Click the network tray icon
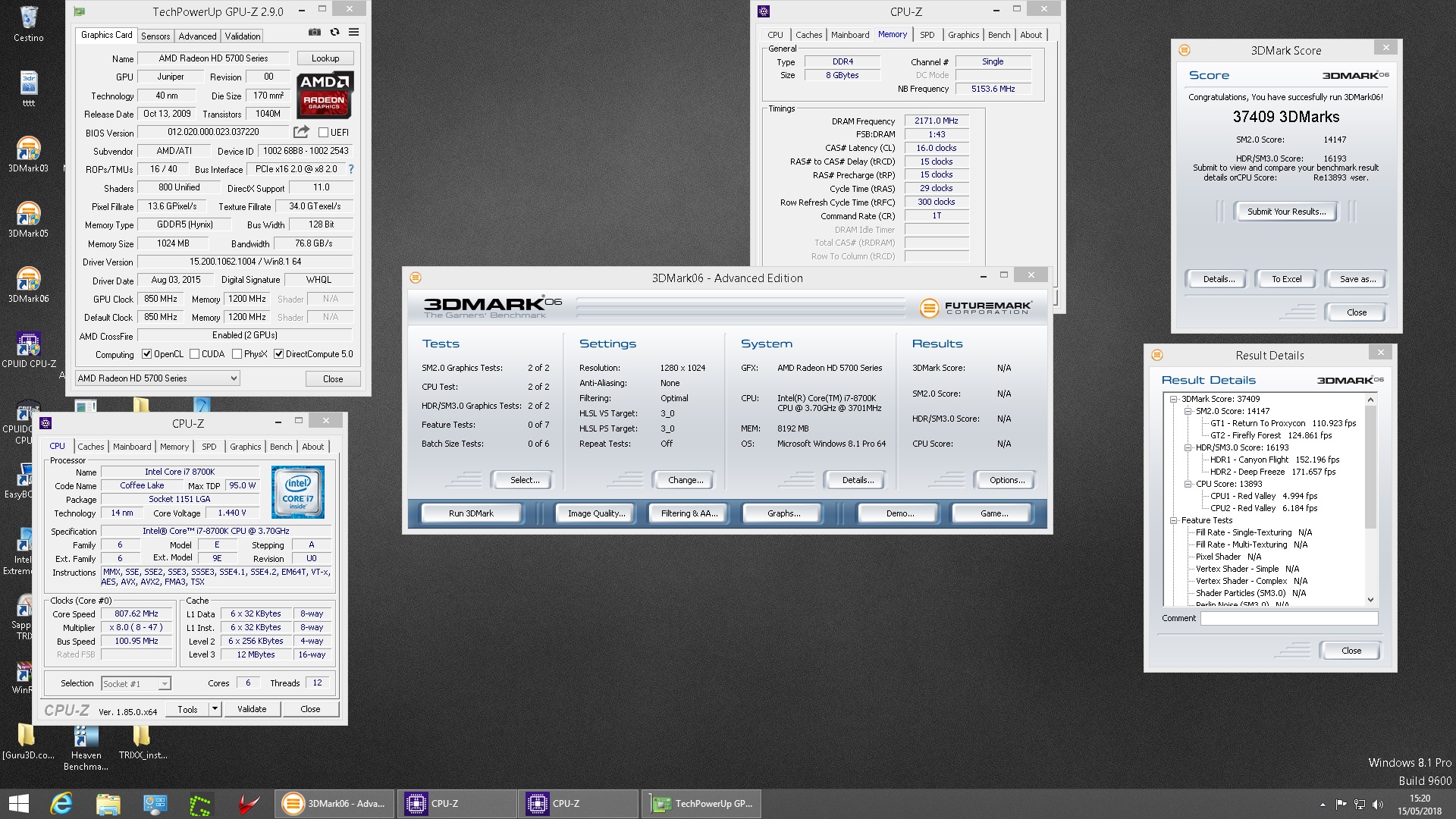The image size is (1456, 819). point(1360,805)
